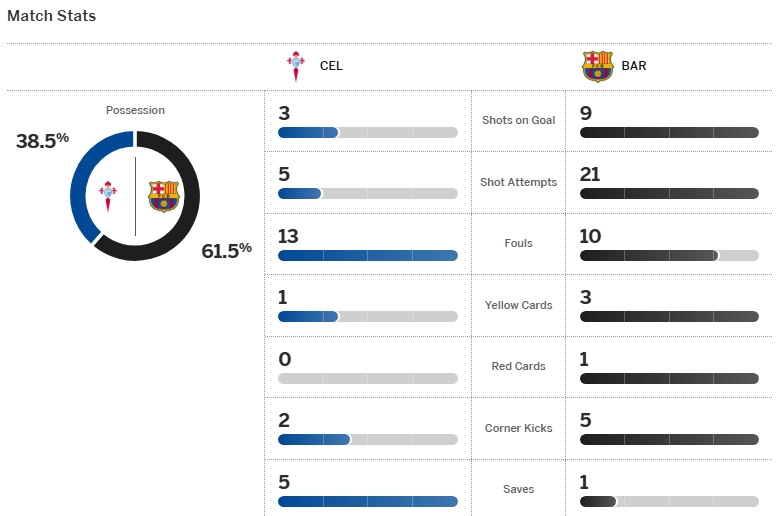Select Barcelona's Fouls progress bar
The image size is (779, 516).
point(669,255)
